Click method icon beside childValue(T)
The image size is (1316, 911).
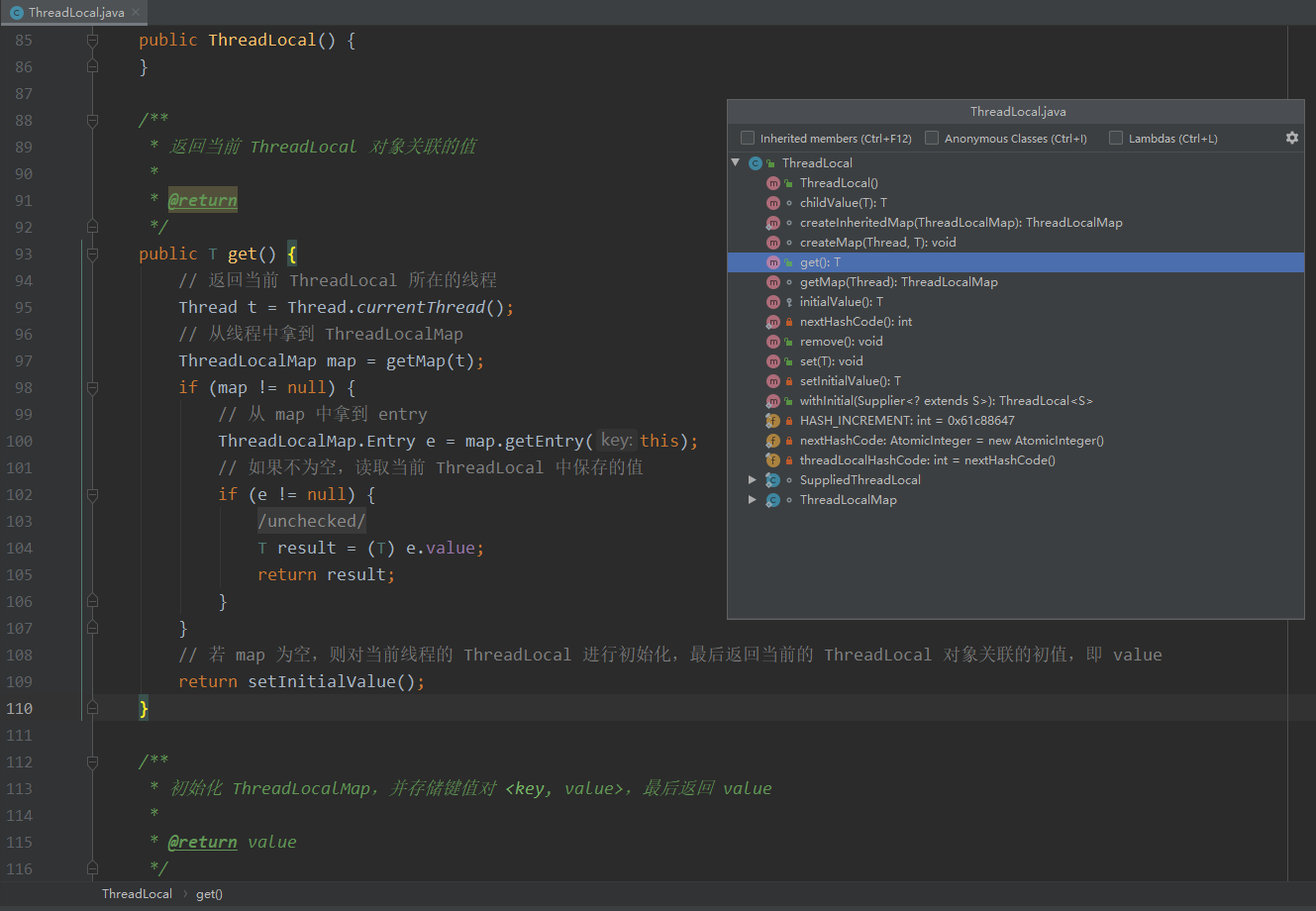point(773,203)
